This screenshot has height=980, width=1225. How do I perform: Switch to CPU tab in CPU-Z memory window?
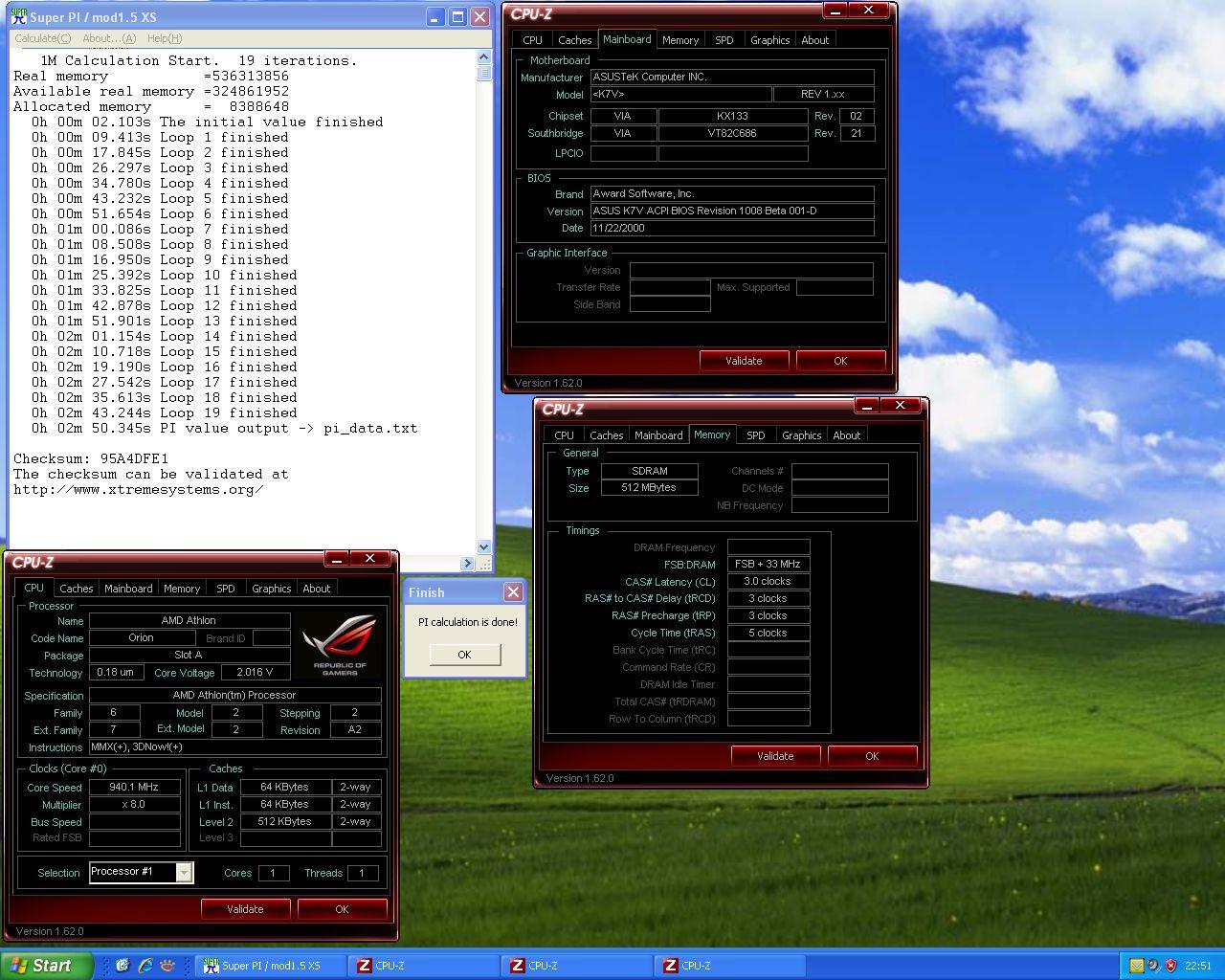(565, 435)
